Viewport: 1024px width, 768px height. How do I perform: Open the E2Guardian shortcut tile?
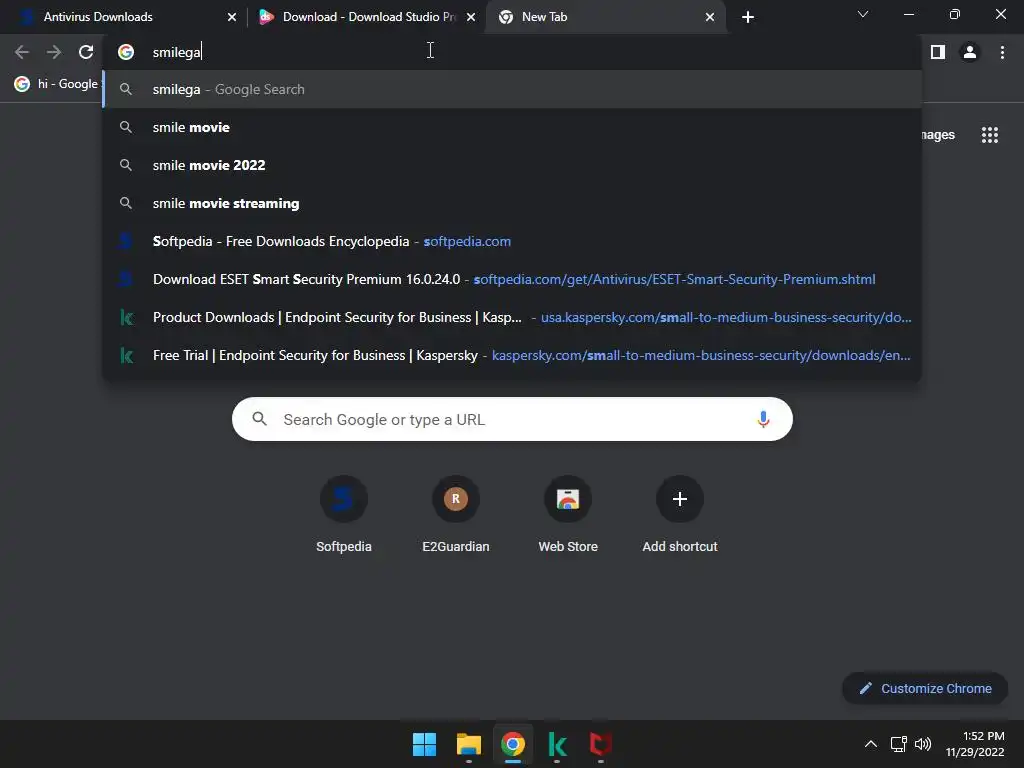[456, 515]
